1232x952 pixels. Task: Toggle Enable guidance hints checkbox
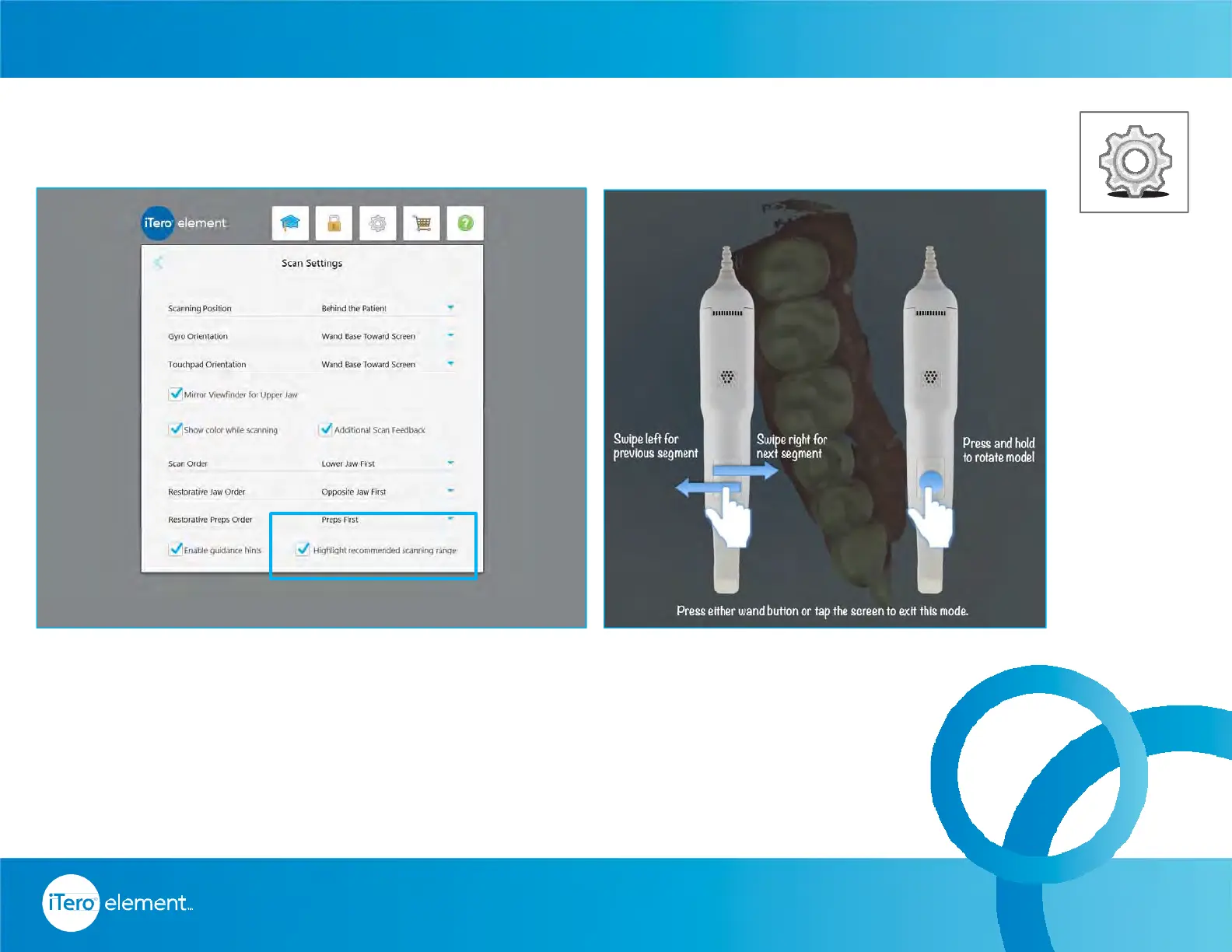(x=176, y=549)
